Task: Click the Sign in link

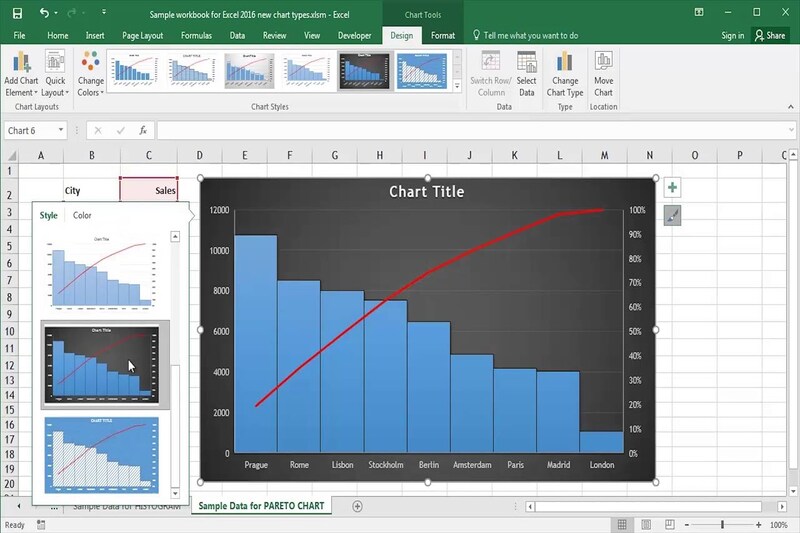Action: tap(732, 35)
